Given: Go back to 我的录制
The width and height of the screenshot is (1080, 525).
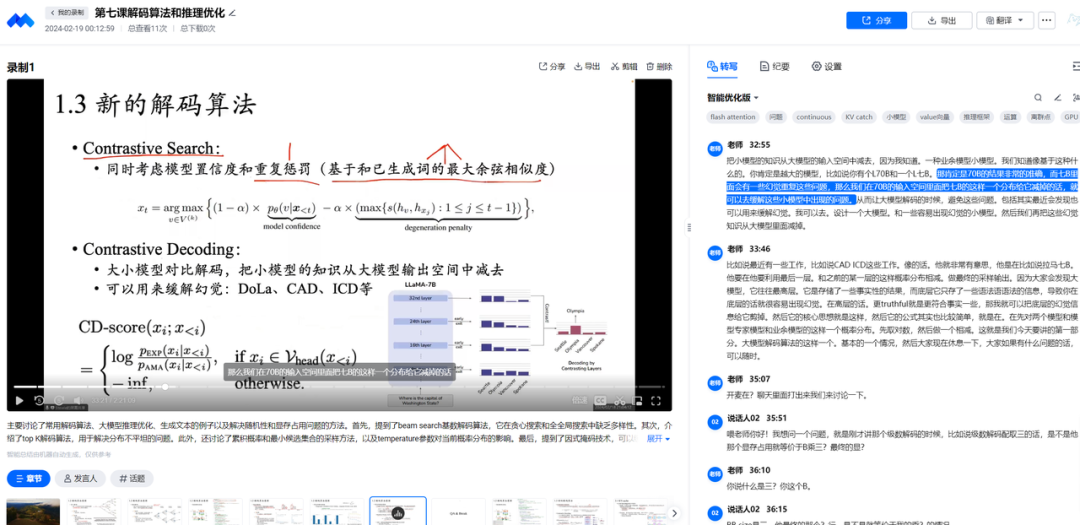Looking at the screenshot, I should click(67, 12).
